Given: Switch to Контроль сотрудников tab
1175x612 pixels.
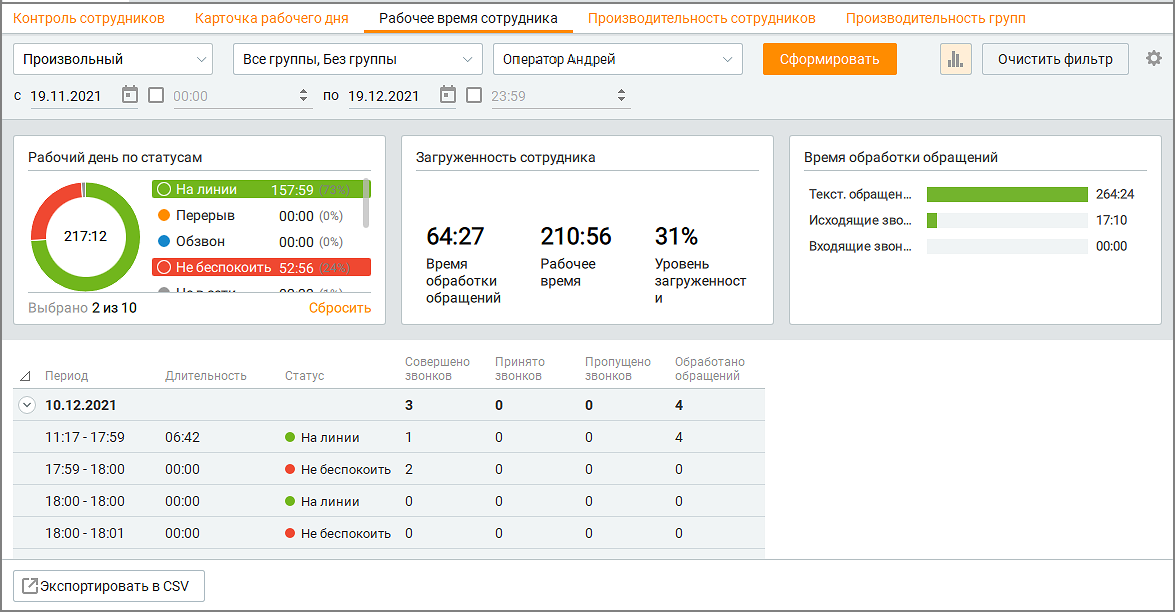Looking at the screenshot, I should [x=89, y=18].
